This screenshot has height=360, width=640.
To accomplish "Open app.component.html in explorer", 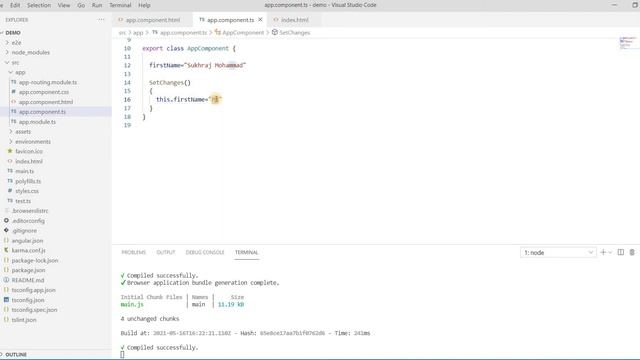I will point(46,102).
